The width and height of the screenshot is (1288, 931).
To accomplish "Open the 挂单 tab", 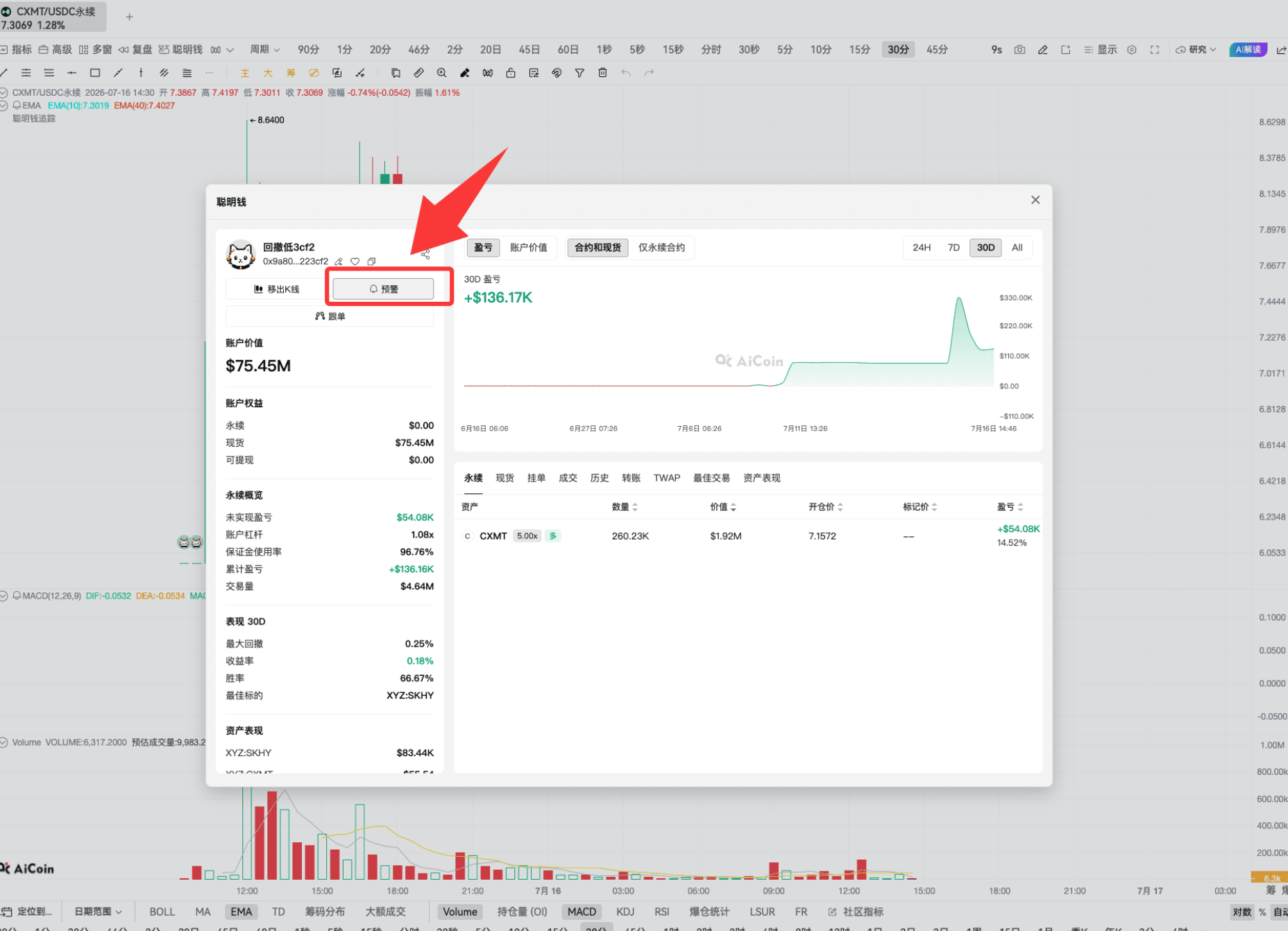I will [536, 478].
